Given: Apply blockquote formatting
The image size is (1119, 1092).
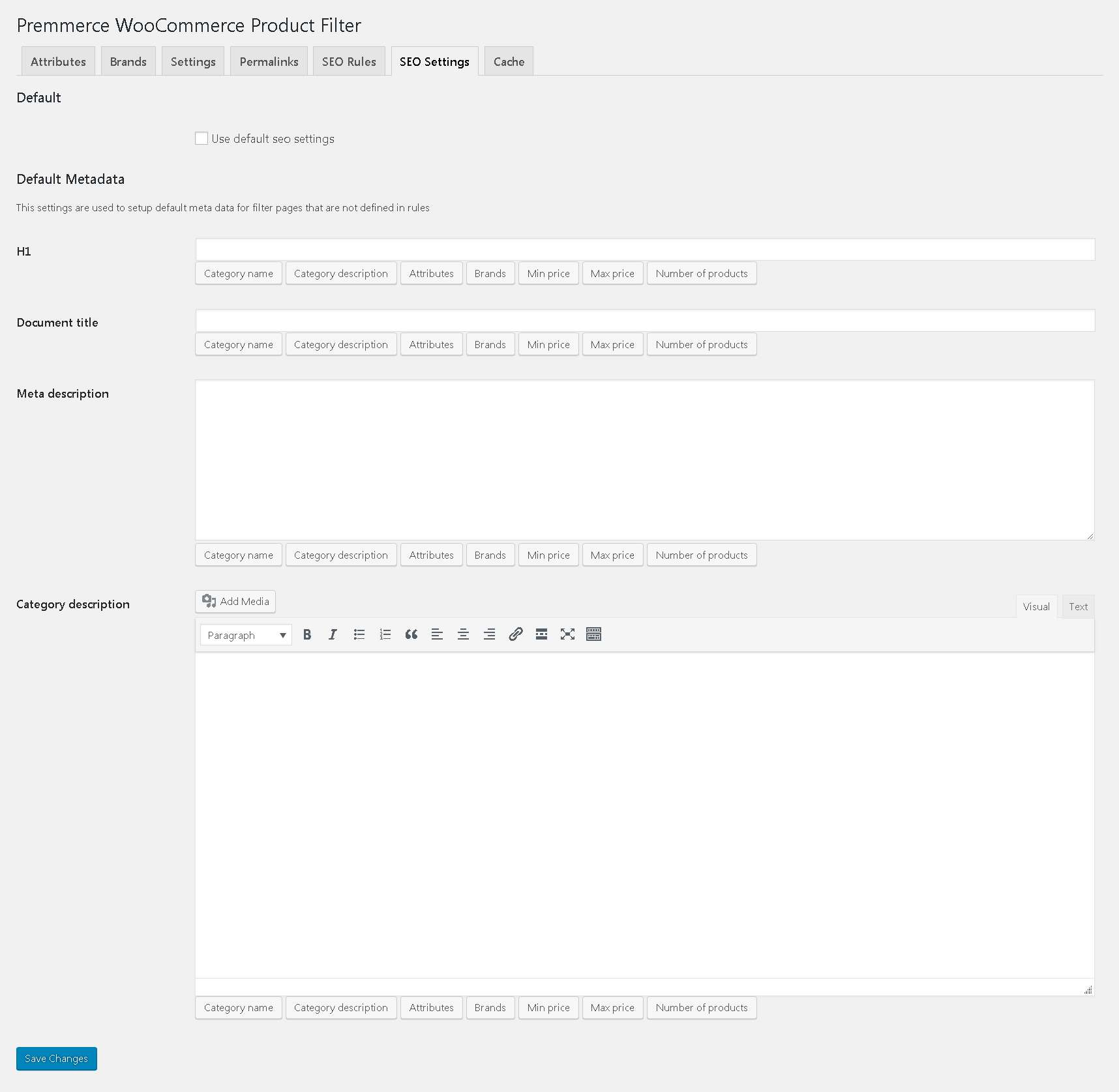Looking at the screenshot, I should pyautogui.click(x=411, y=634).
